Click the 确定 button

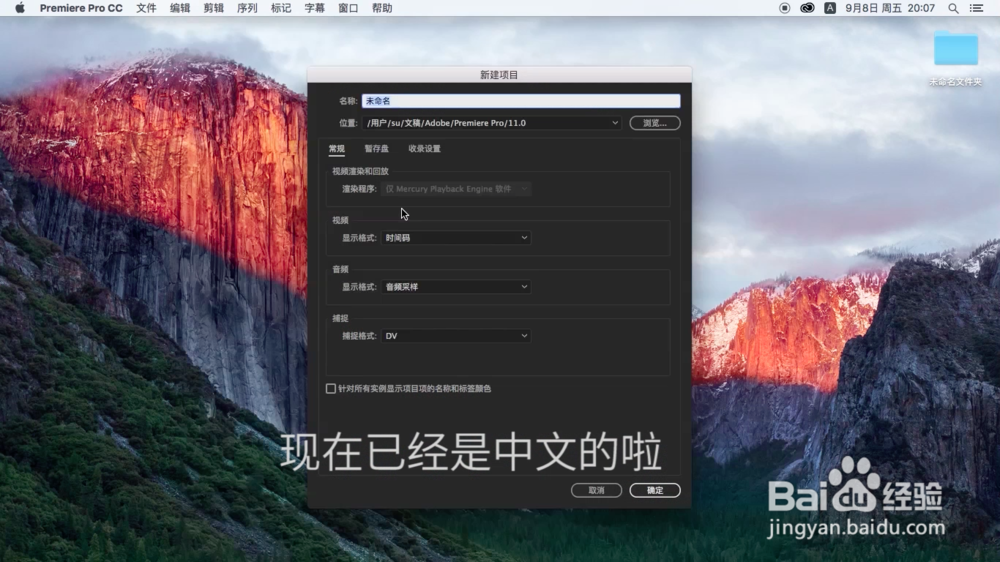655,491
